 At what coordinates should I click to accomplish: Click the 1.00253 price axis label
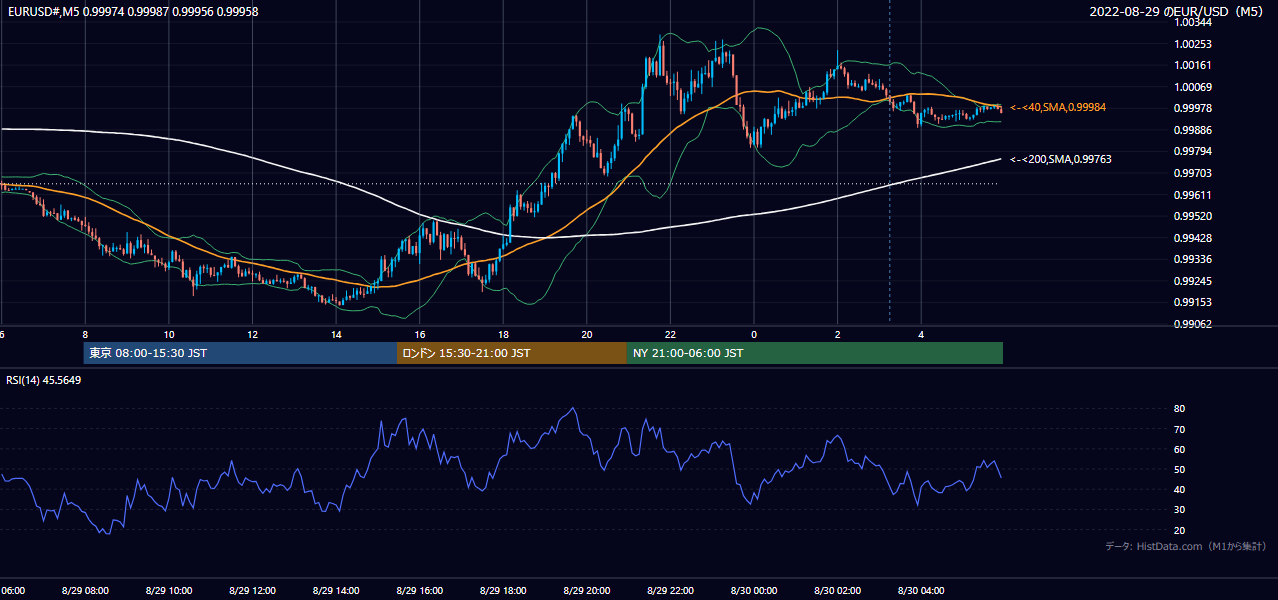[x=1194, y=44]
